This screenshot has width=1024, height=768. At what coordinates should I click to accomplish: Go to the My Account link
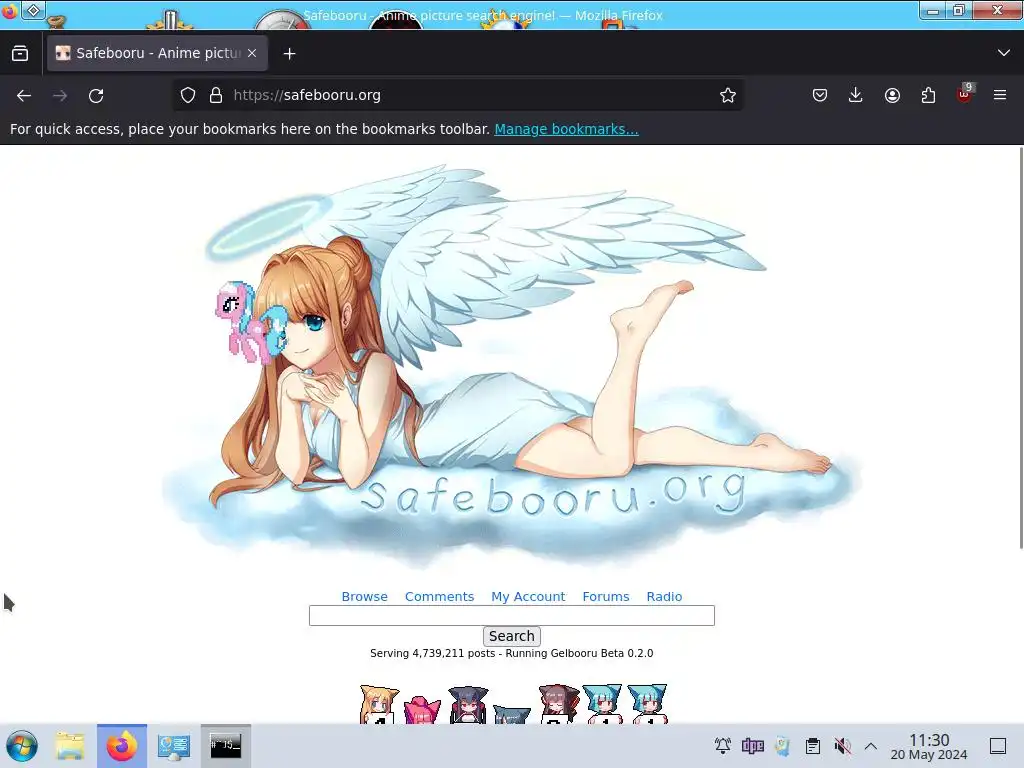click(528, 596)
